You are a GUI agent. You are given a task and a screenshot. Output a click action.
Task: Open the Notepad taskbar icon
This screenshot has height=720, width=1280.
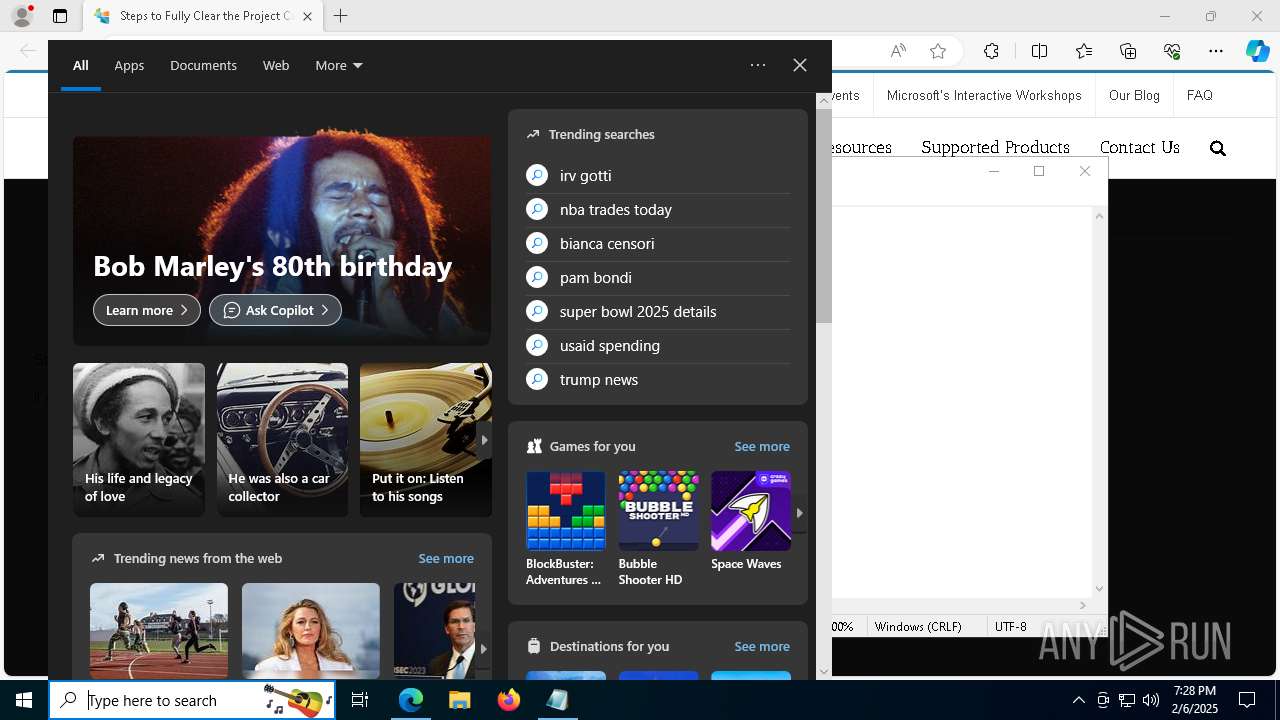[557, 700]
